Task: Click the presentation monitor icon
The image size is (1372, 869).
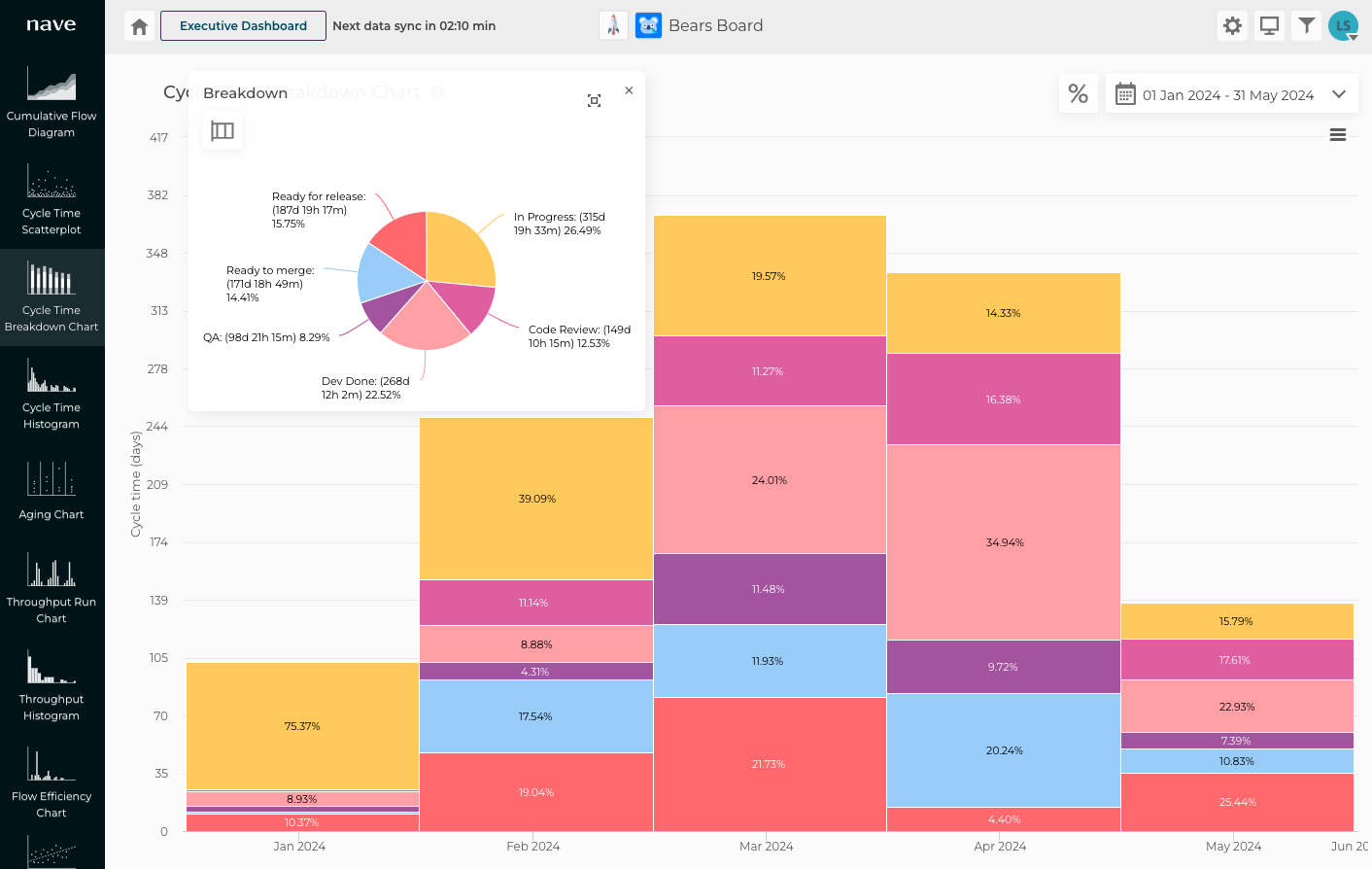Action: click(1269, 26)
